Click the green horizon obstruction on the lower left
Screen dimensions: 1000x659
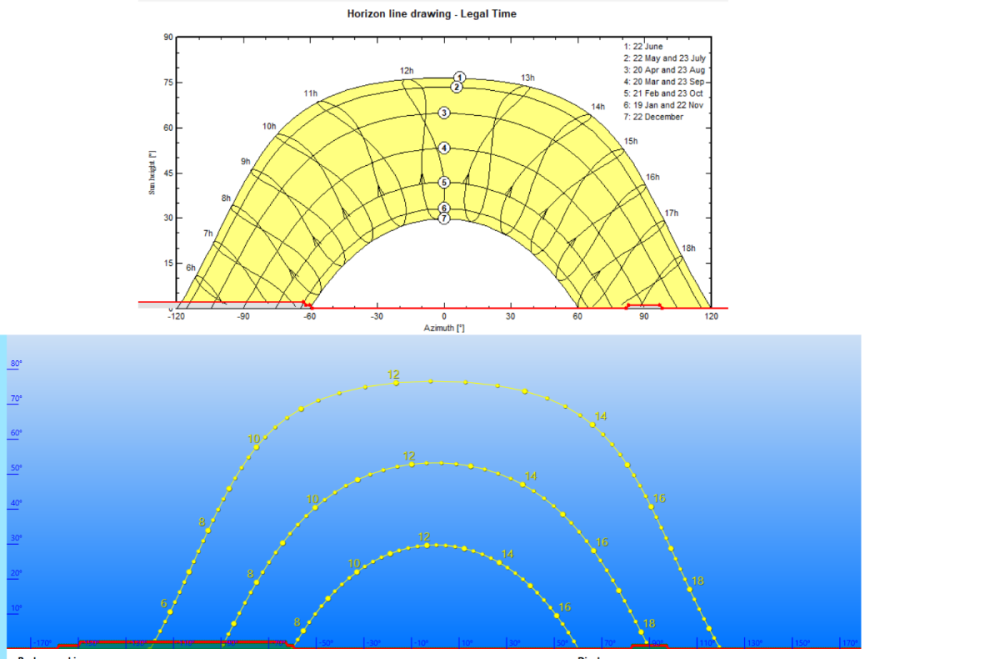pyautogui.click(x=200, y=644)
